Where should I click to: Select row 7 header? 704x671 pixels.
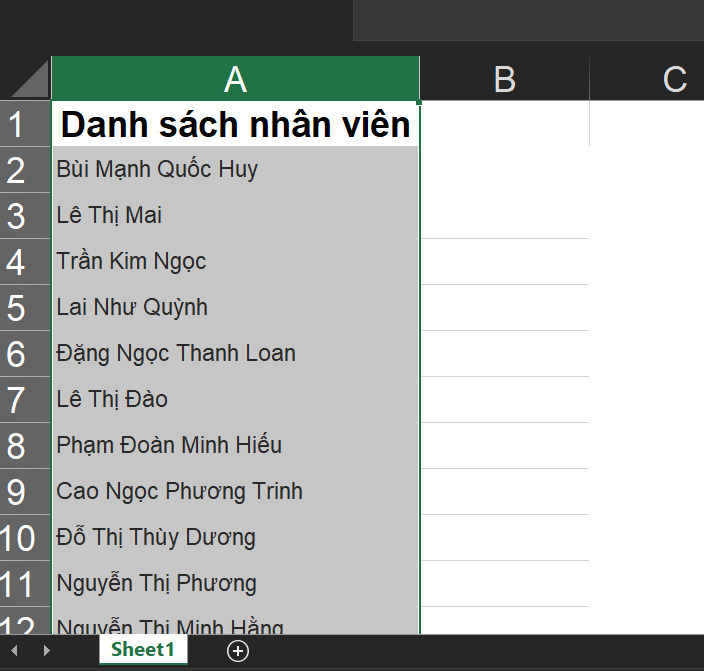25,400
